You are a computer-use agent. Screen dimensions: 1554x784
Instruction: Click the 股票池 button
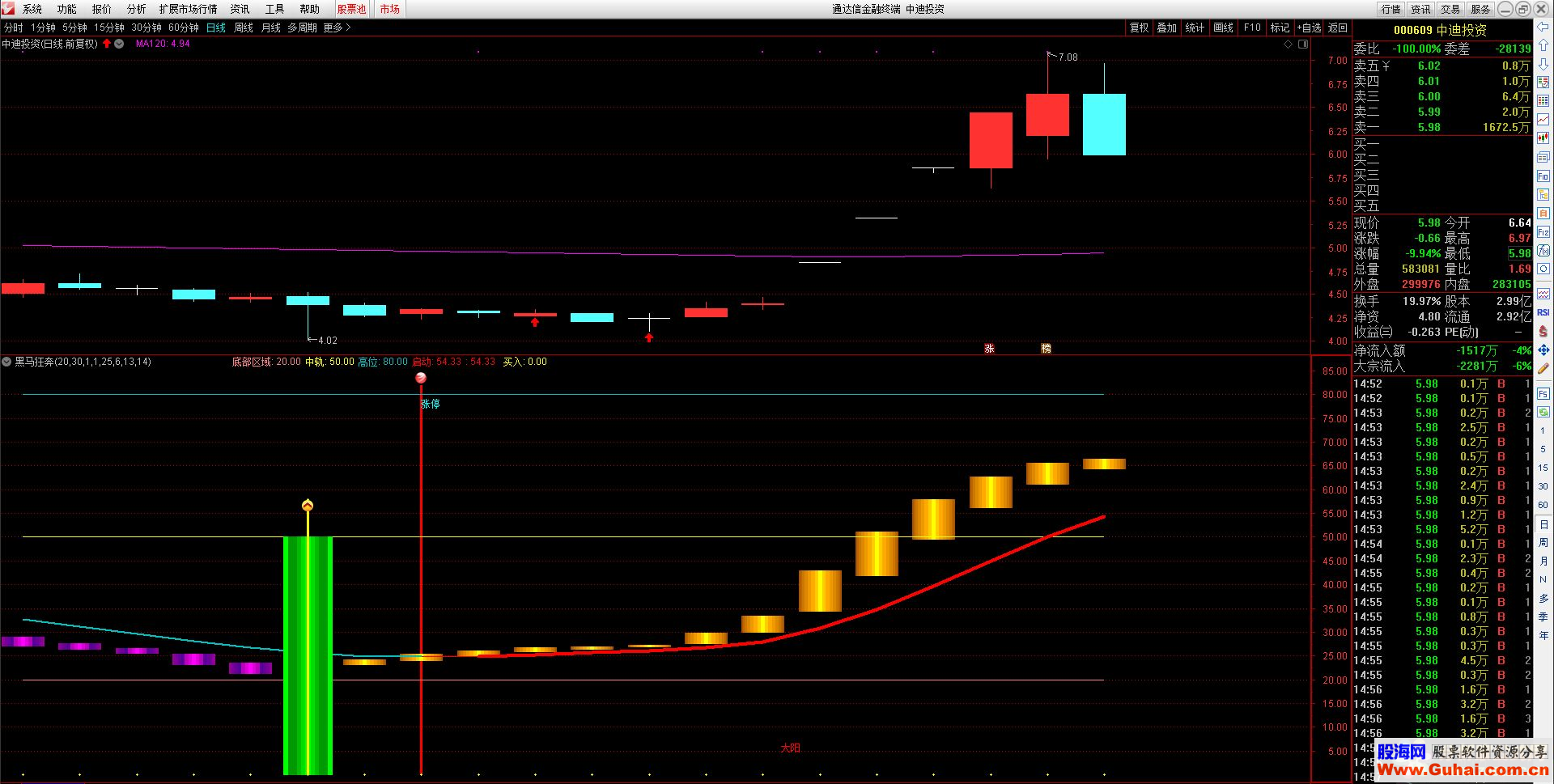click(x=352, y=9)
